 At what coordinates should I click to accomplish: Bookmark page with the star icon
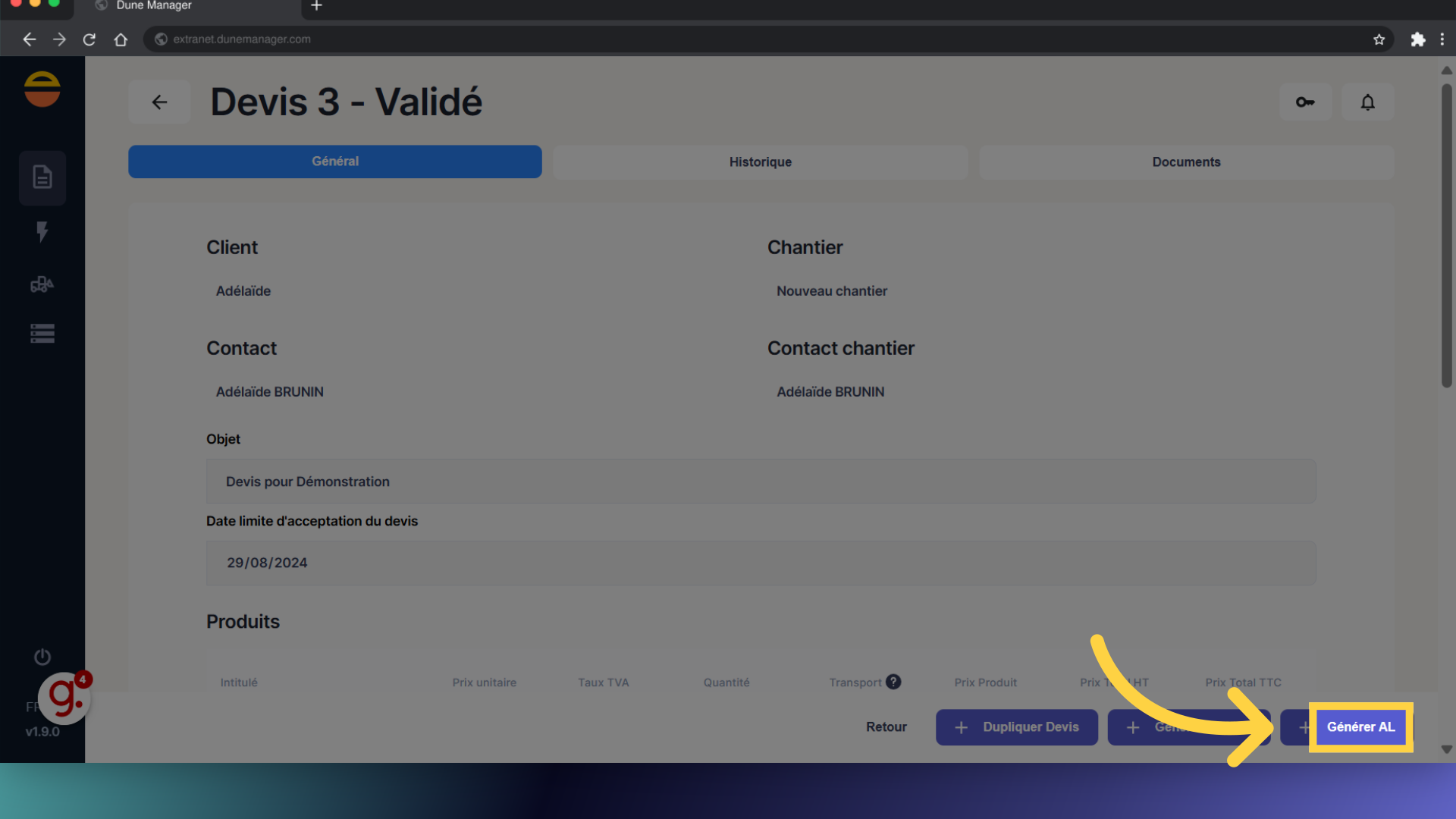click(1379, 39)
